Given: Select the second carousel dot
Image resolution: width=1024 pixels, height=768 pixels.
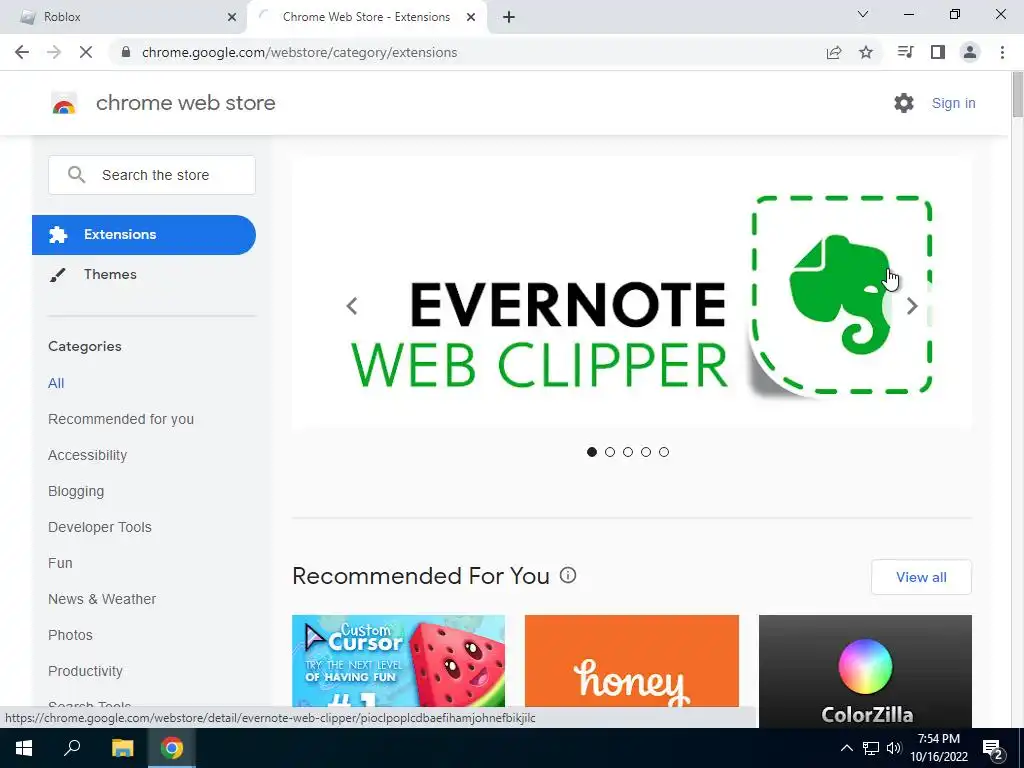Looking at the screenshot, I should pyautogui.click(x=610, y=452).
